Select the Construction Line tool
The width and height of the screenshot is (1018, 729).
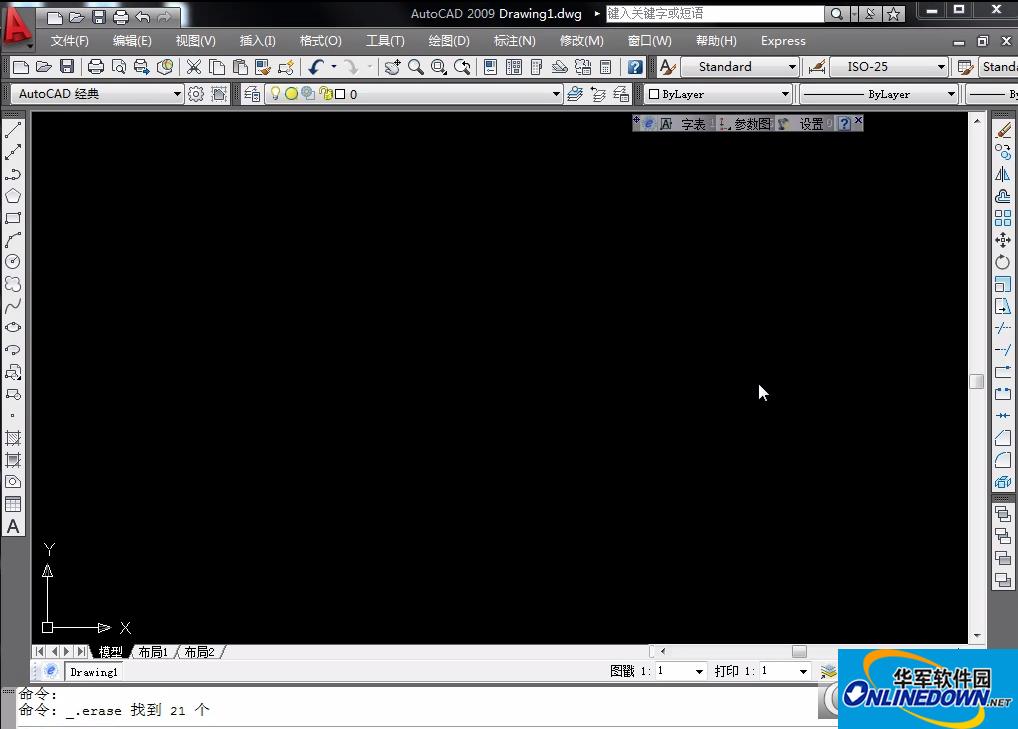[13, 152]
